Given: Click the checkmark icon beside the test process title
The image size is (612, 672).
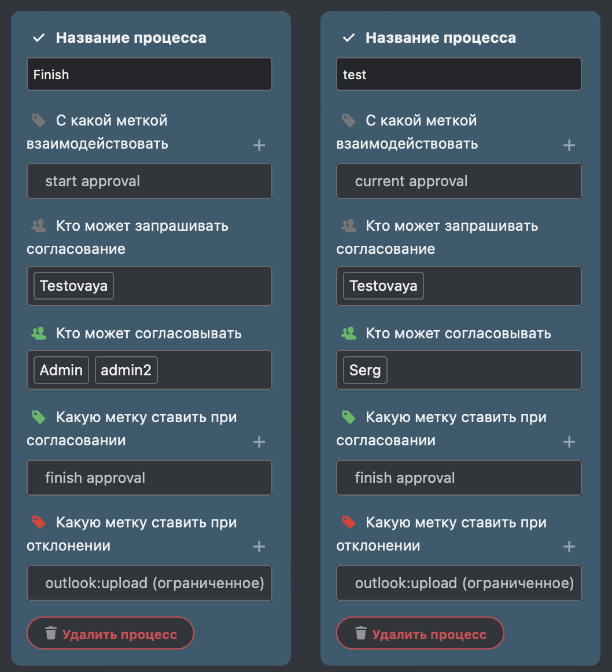Looking at the screenshot, I should point(348,38).
